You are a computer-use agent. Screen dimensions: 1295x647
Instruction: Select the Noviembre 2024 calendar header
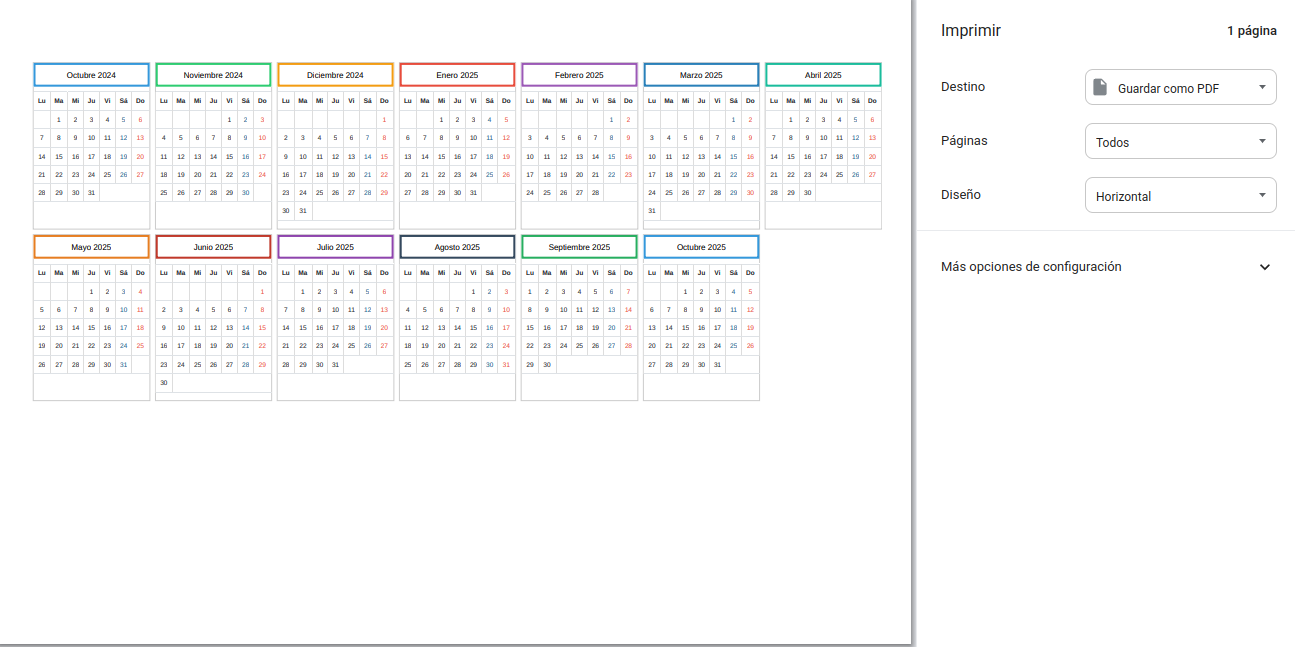[x=213, y=75]
